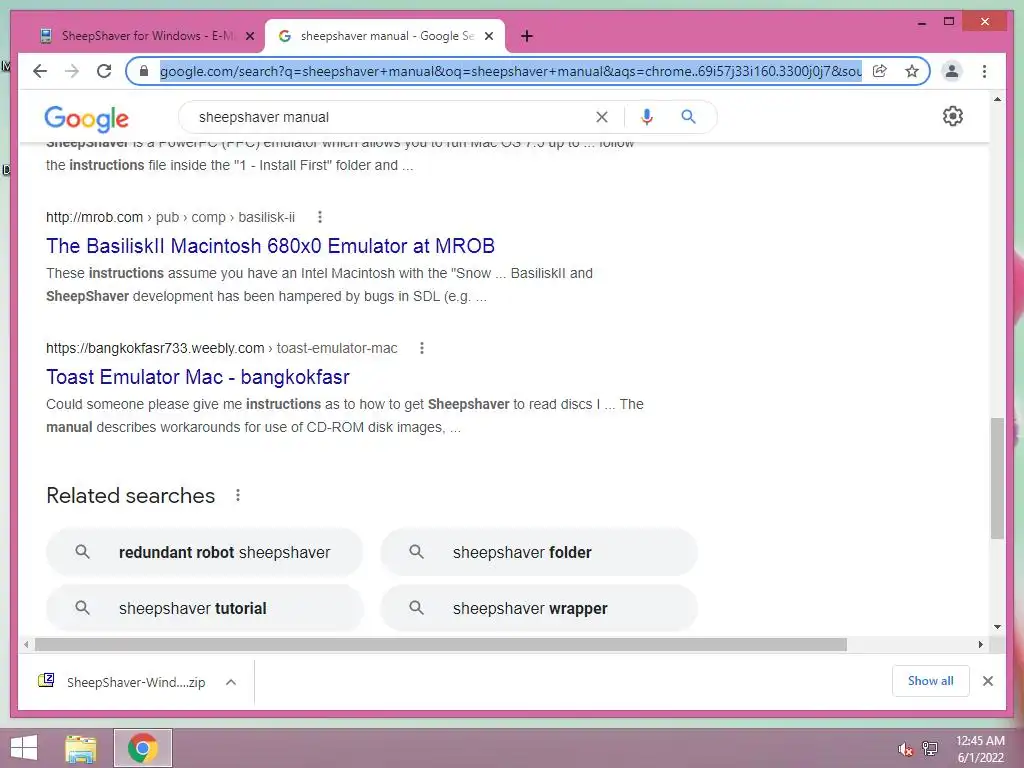1024x768 pixels.
Task: Start voice search with the microphone
Action: 647,117
